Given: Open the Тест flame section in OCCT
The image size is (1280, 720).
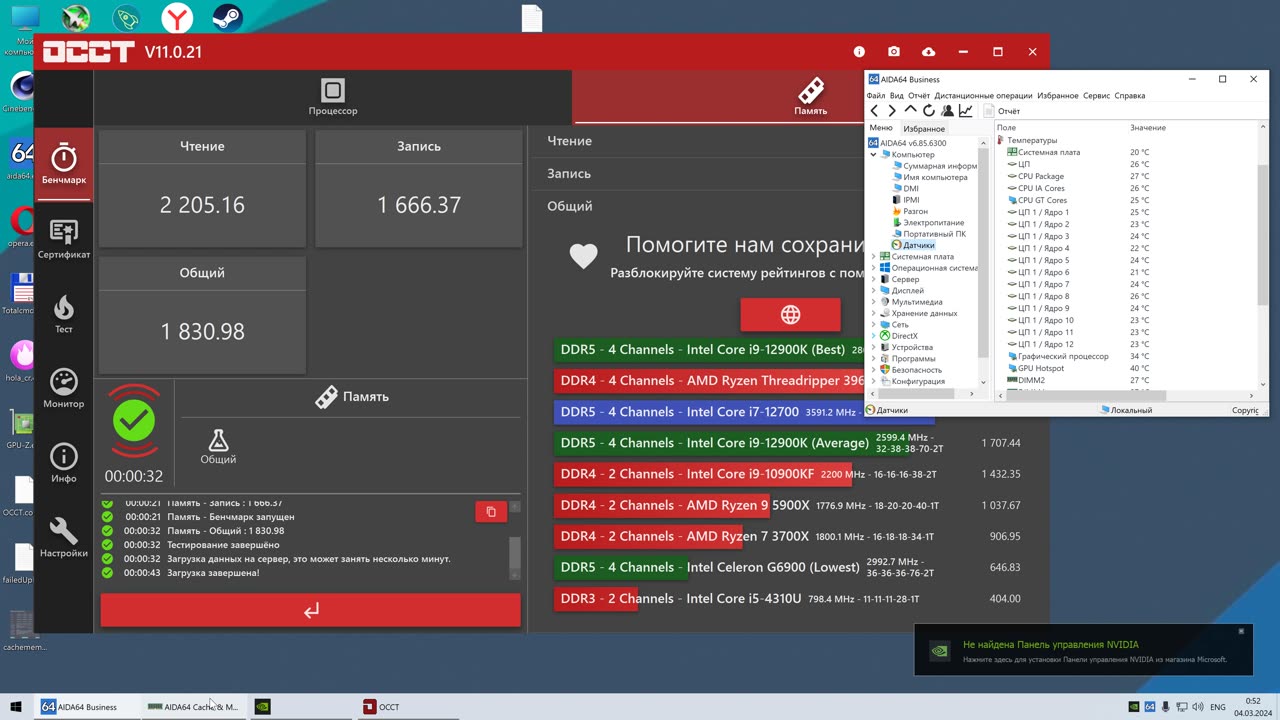Looking at the screenshot, I should point(64,314).
